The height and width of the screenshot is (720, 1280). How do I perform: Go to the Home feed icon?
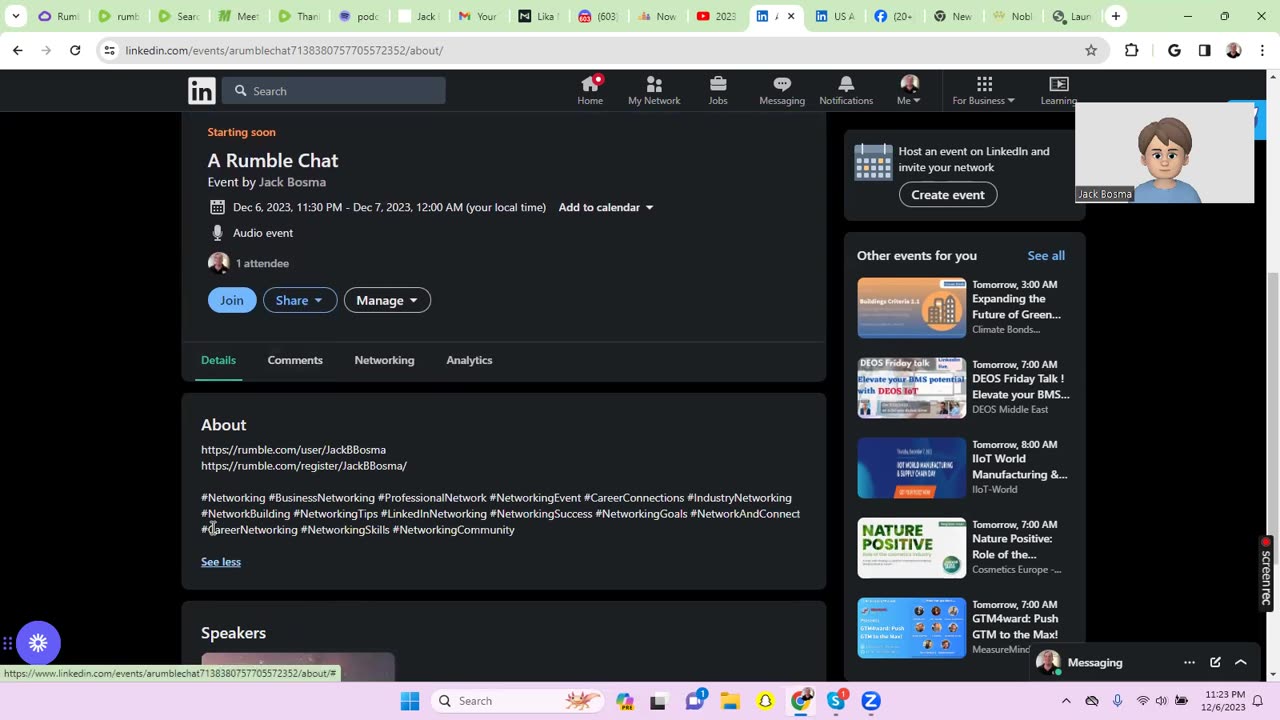[x=590, y=84]
